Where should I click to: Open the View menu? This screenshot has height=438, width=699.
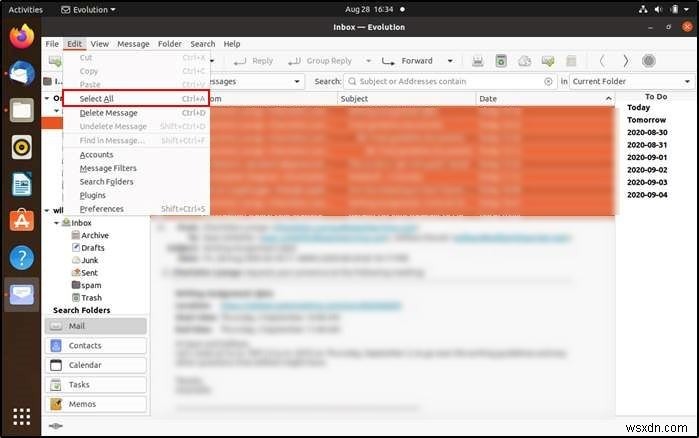[99, 44]
